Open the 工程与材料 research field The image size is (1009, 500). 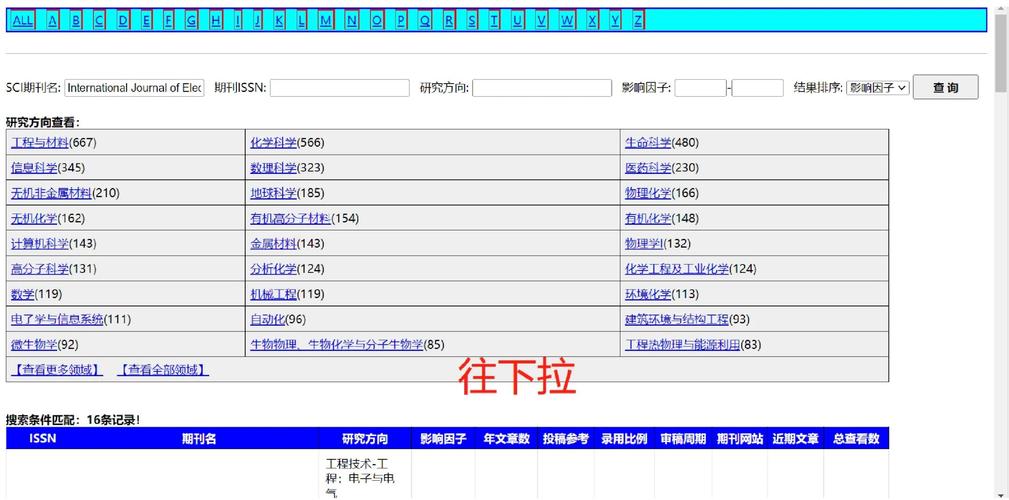coord(40,142)
